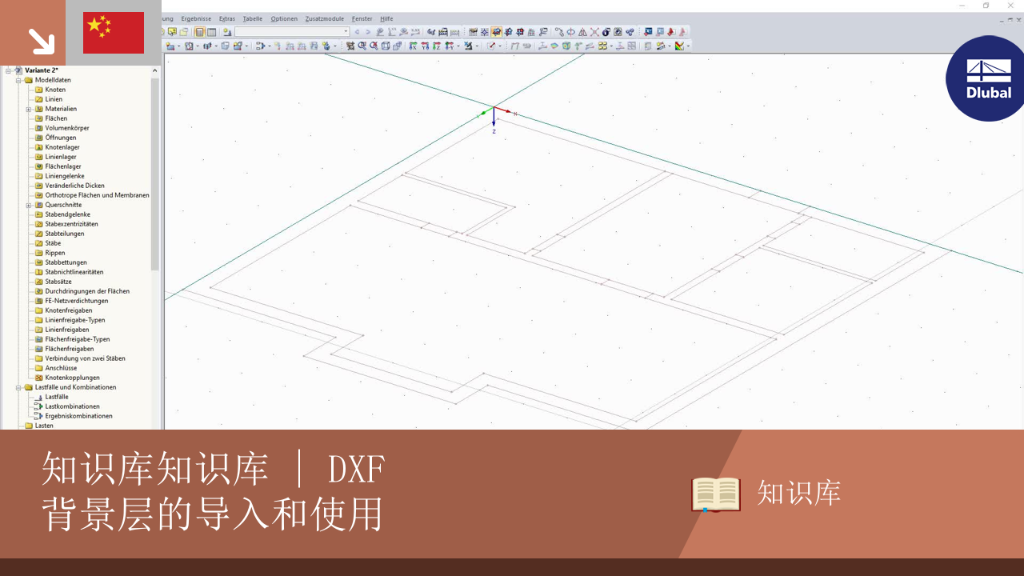Open the load case combo box
Image resolution: width=1024 pixels, height=576 pixels.
(292, 31)
